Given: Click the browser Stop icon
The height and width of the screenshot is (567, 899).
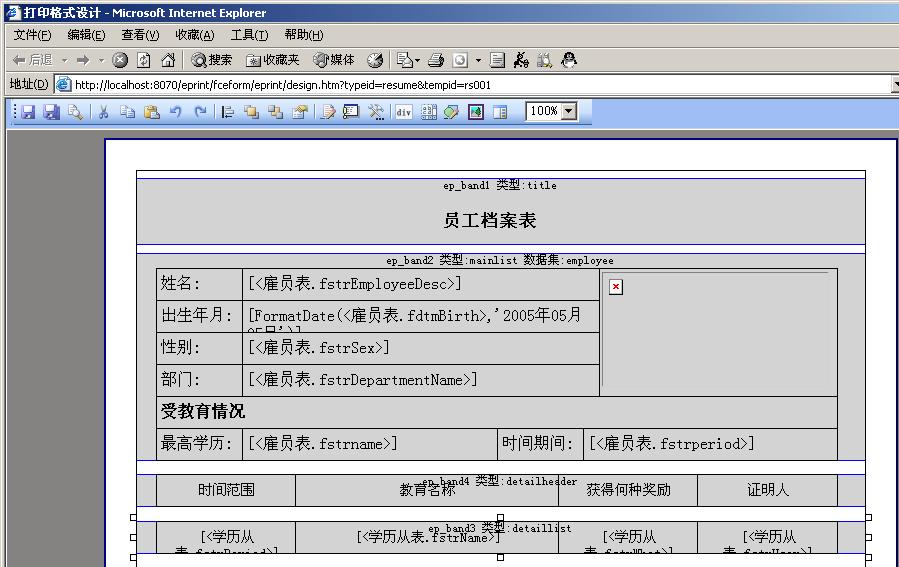Looking at the screenshot, I should coord(120,60).
